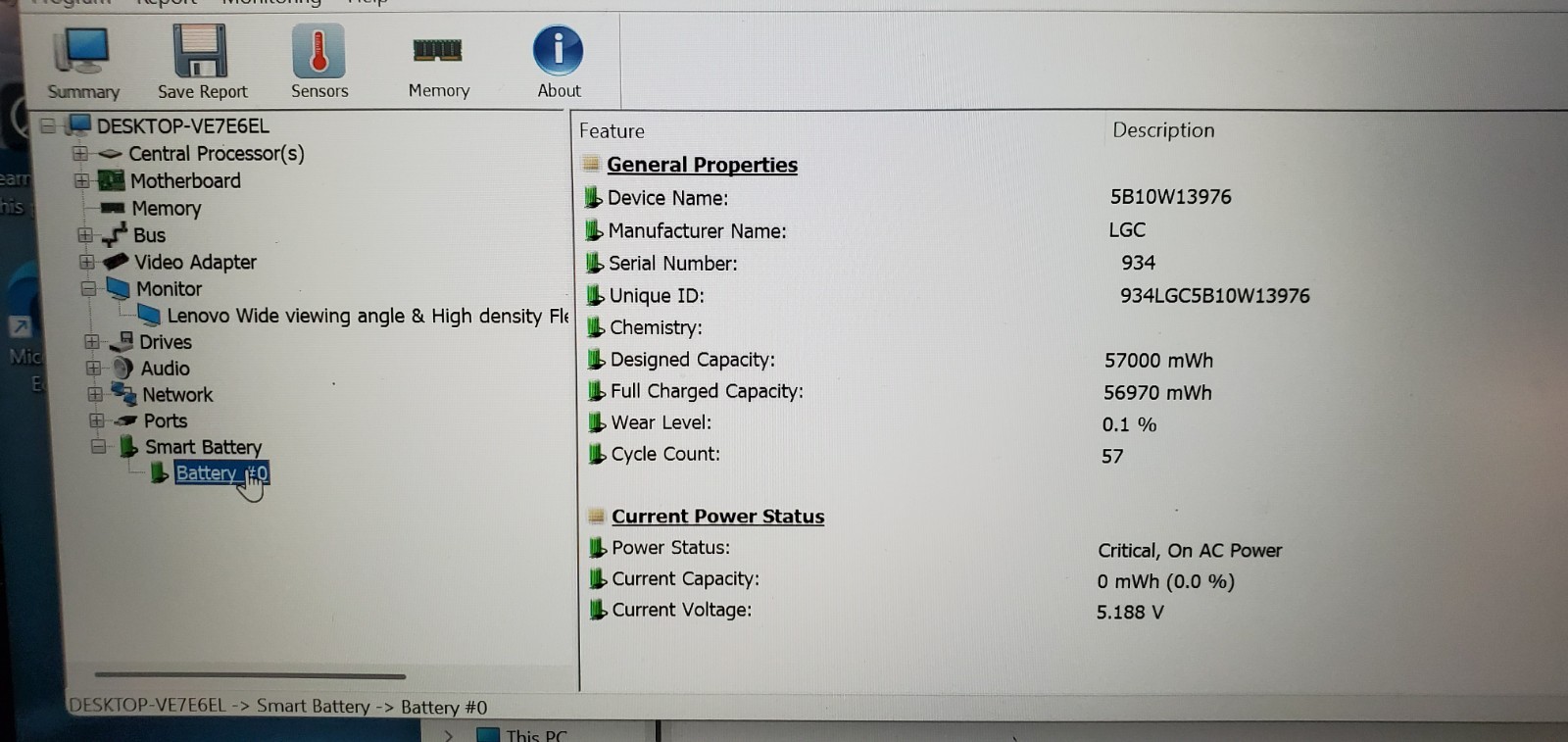This screenshot has height=742, width=1568.
Task: Click the Lenovo display icon under Monitor
Action: (x=149, y=315)
